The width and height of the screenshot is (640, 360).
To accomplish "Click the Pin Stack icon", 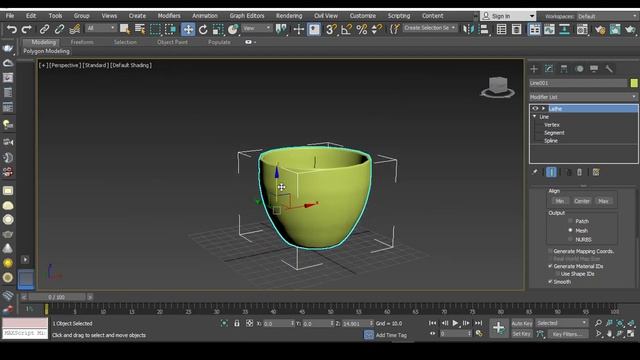I will point(535,172).
